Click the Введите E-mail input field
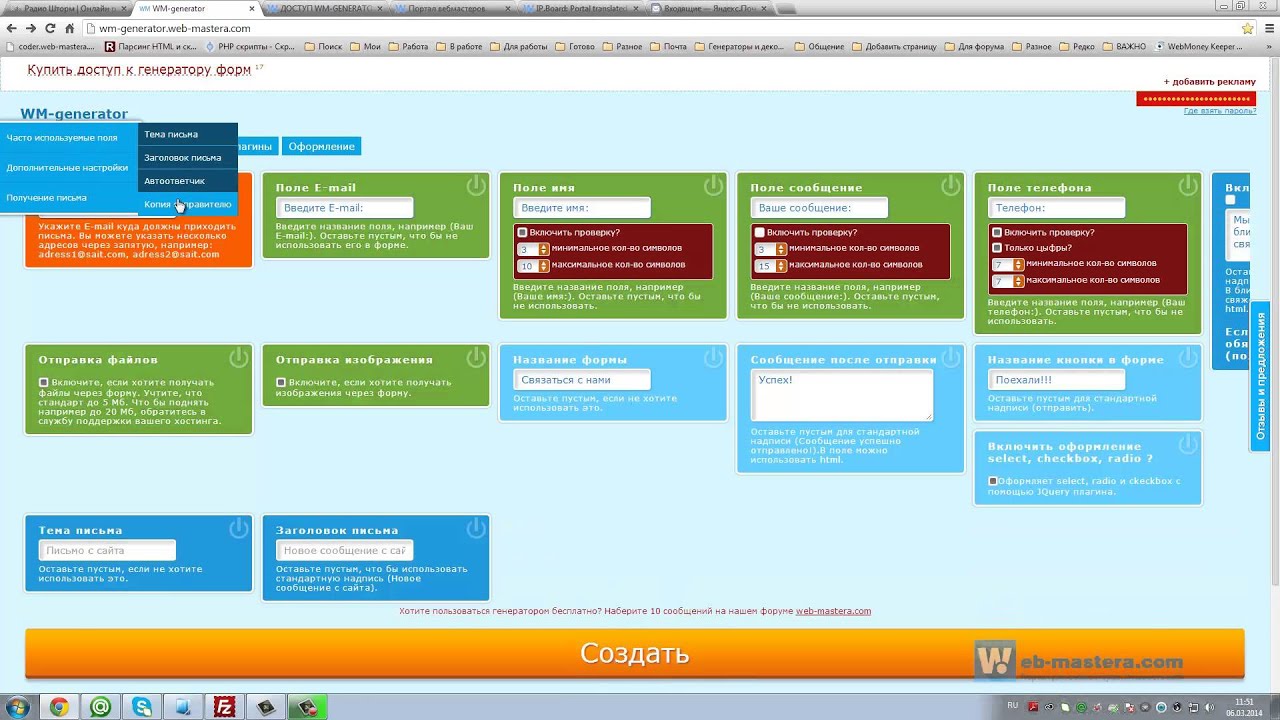This screenshot has height=720, width=1280. point(345,208)
